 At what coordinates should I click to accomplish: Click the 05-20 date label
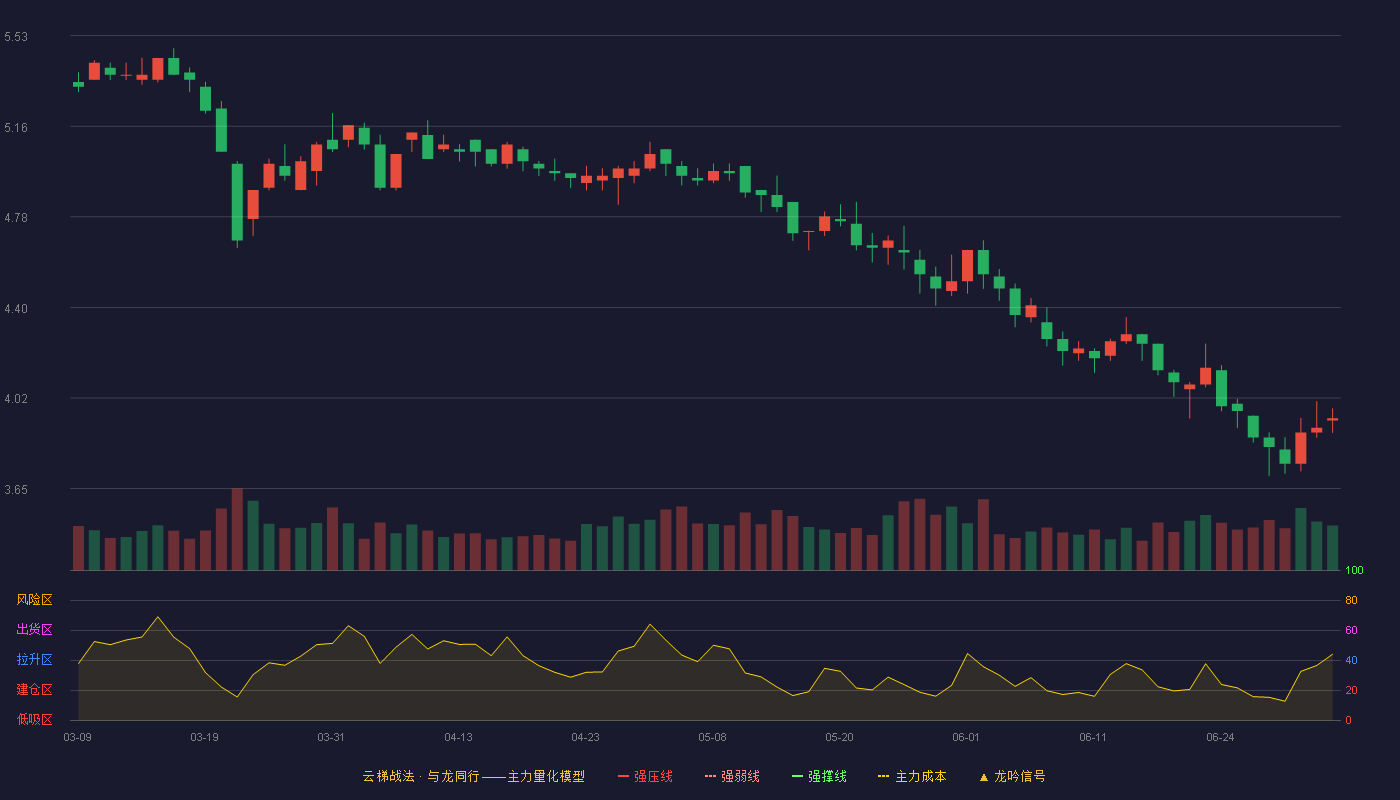click(x=839, y=737)
